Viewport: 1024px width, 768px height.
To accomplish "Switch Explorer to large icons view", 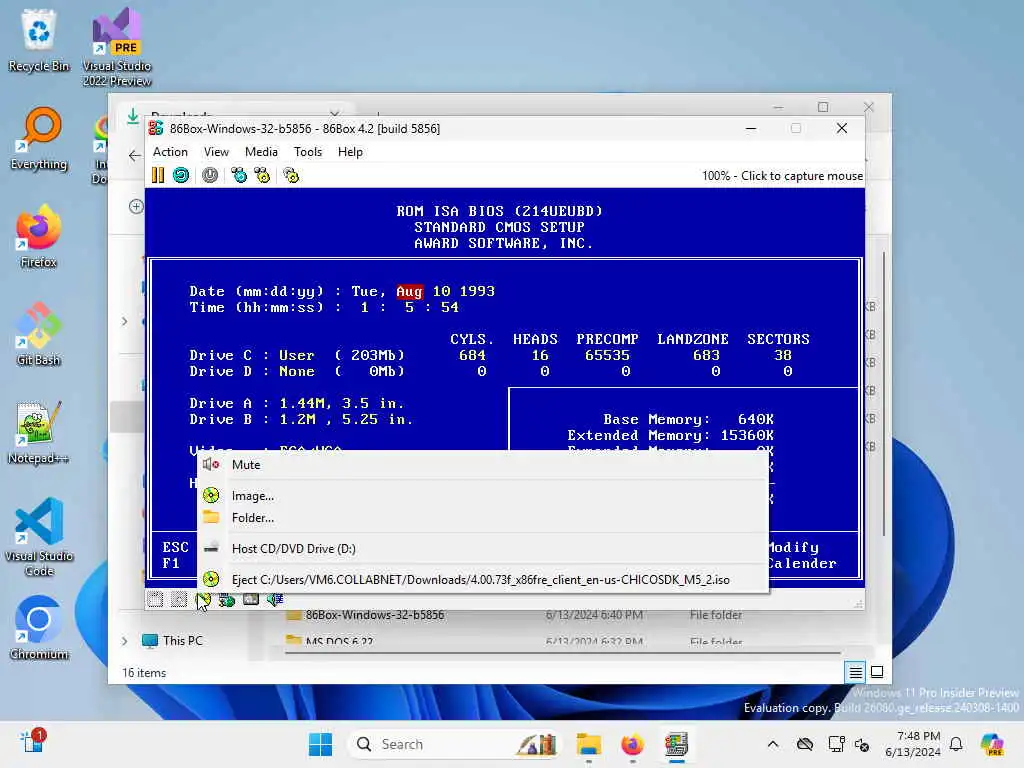I will point(877,672).
